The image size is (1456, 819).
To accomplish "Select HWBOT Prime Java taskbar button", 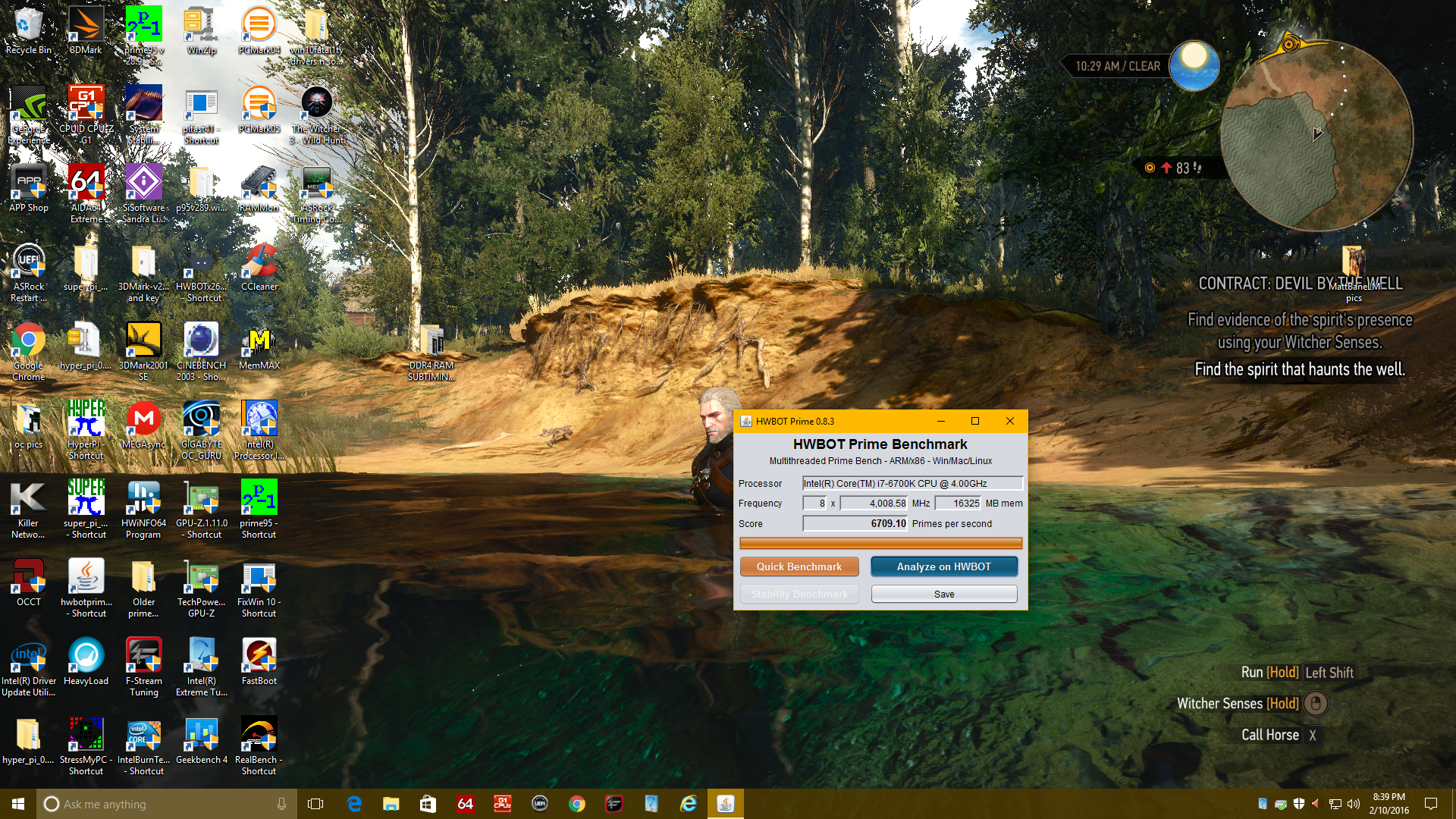I will pyautogui.click(x=726, y=804).
